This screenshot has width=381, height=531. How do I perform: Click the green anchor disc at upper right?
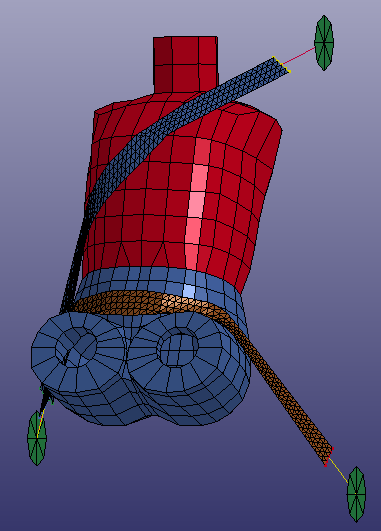pyautogui.click(x=324, y=43)
